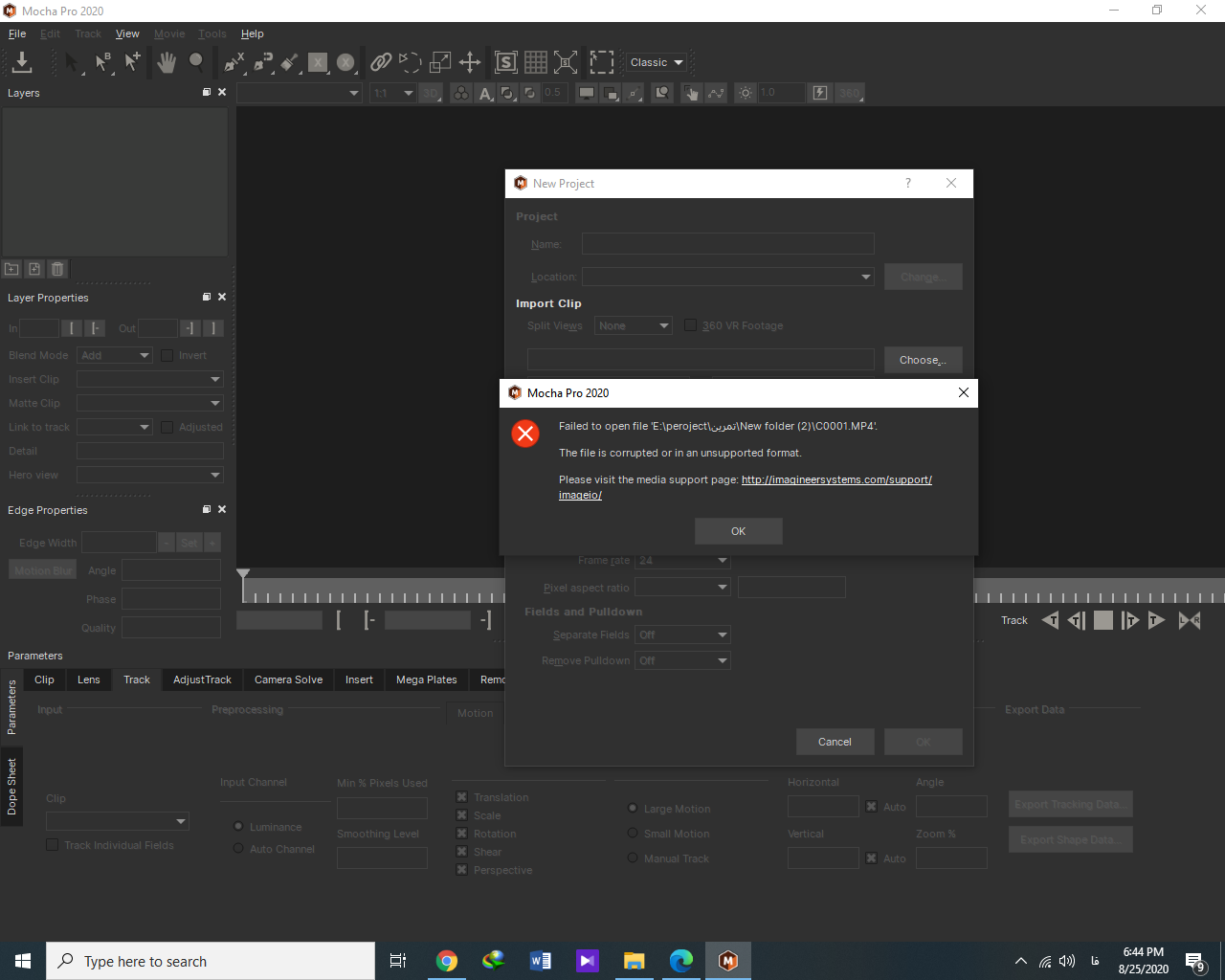Viewport: 1225px width, 980px height.
Task: Switch to the AdjustTrack tab
Action: click(202, 679)
